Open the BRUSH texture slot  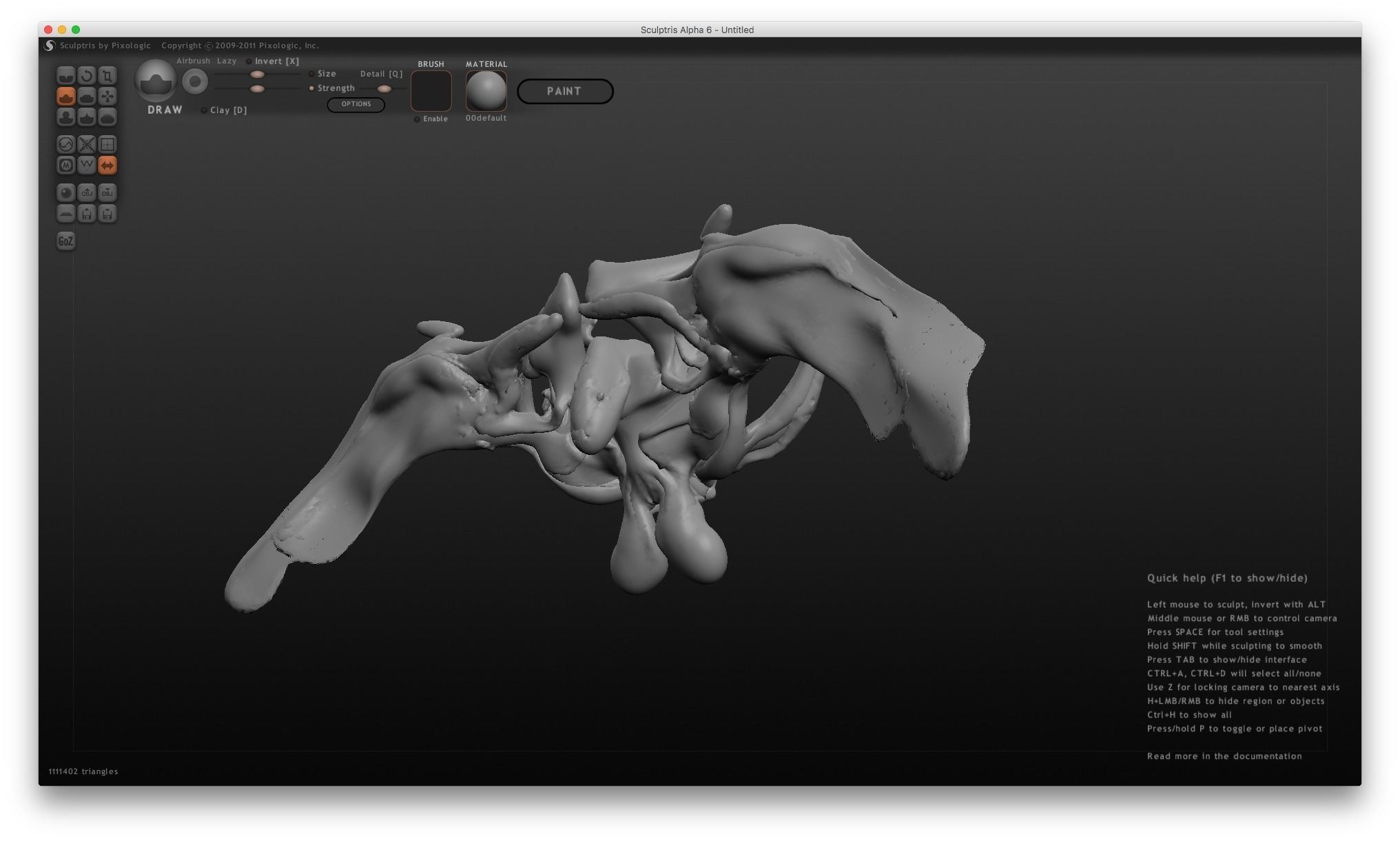[431, 90]
